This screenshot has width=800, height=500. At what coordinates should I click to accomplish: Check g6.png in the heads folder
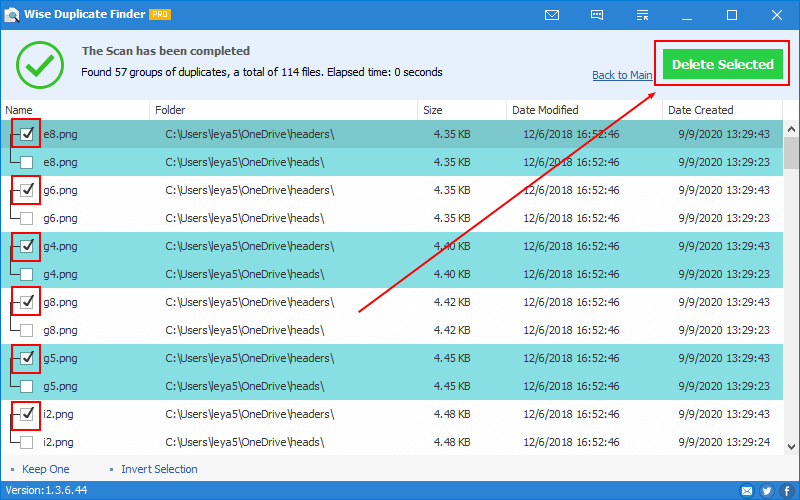(x=27, y=218)
